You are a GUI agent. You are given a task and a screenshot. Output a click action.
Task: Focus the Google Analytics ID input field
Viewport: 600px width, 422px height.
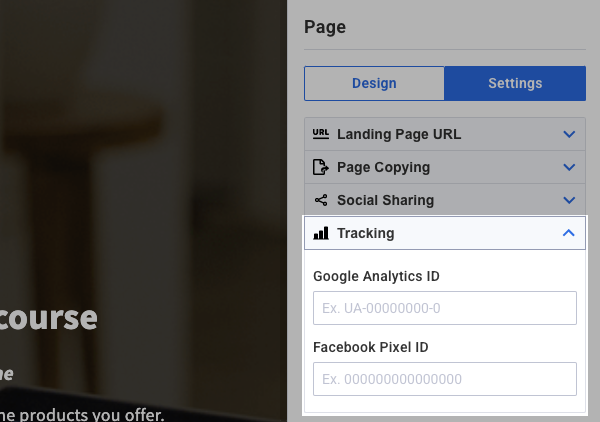[445, 308]
